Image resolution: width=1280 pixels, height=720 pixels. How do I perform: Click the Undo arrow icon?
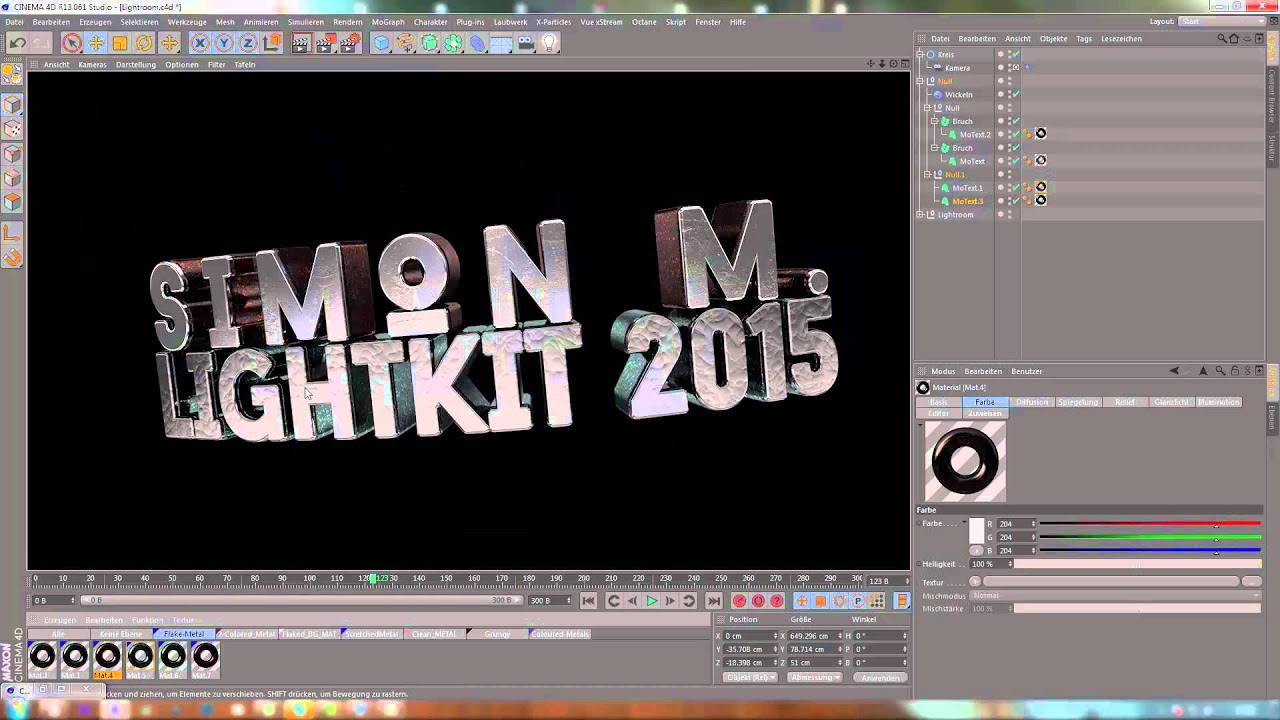17,43
